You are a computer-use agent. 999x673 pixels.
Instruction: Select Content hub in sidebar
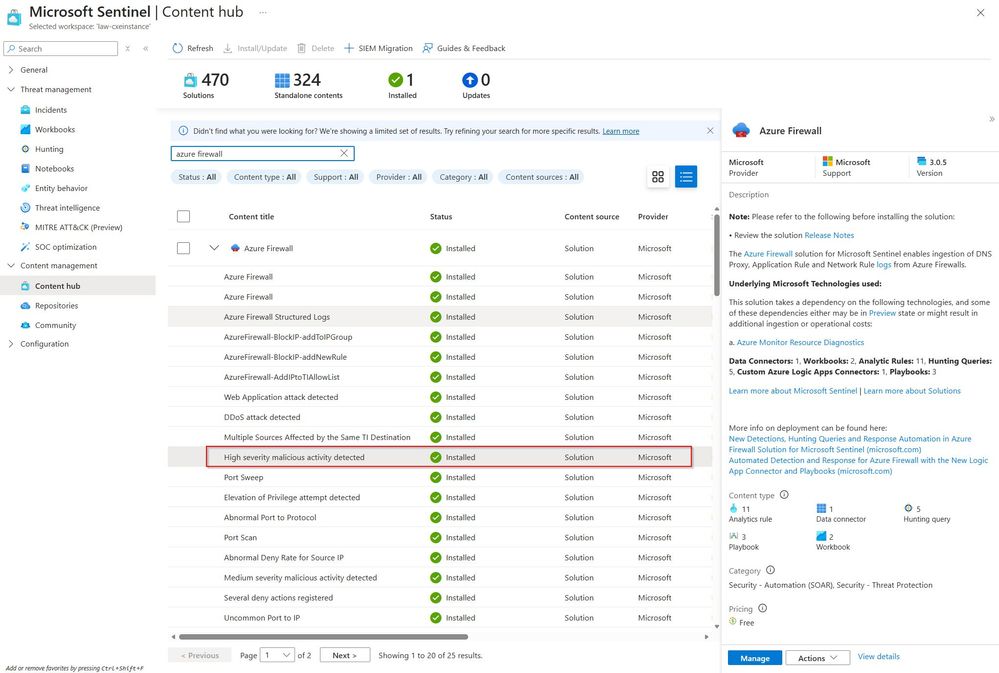78,286
